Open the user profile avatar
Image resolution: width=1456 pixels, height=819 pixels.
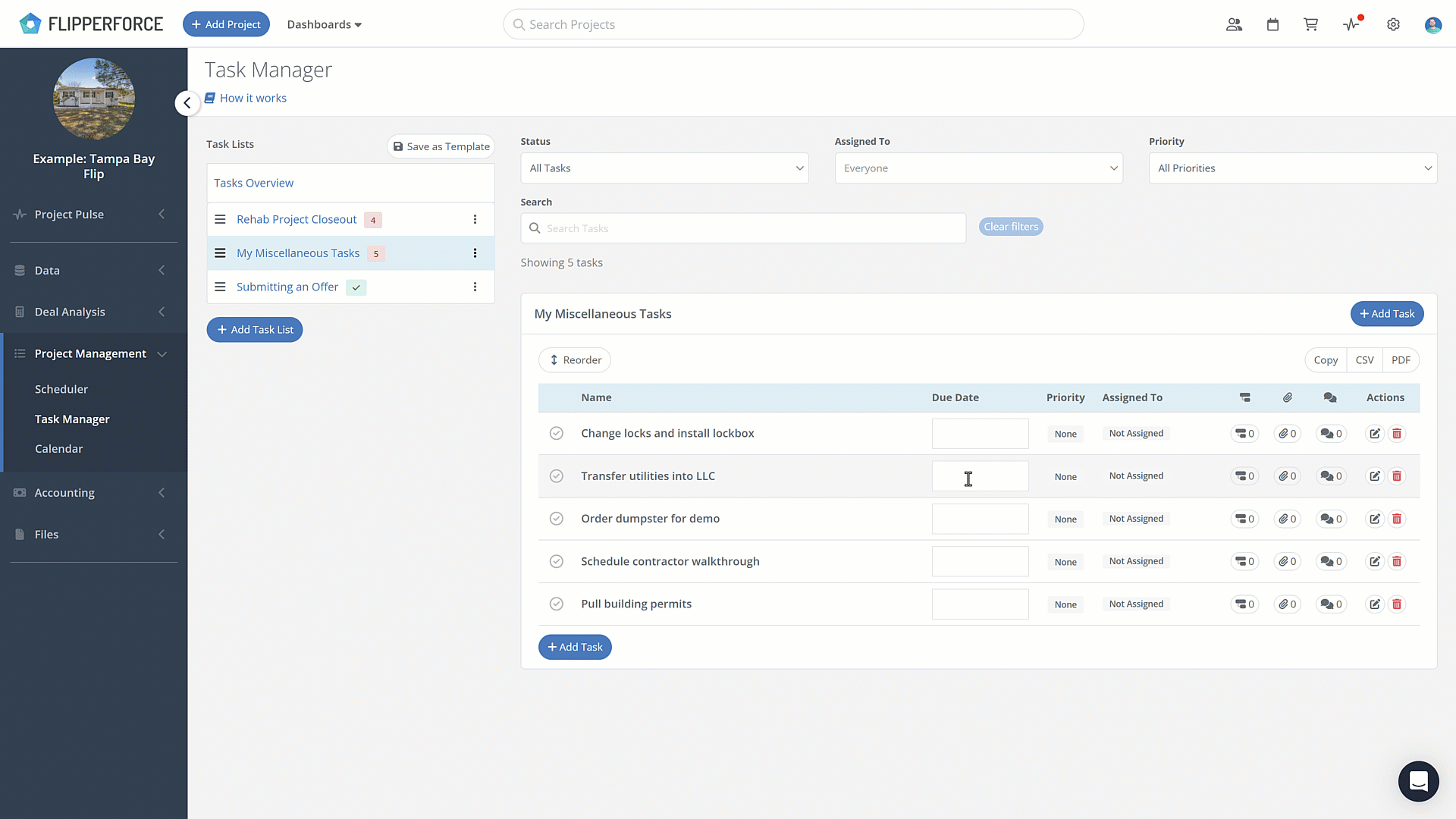click(1432, 25)
